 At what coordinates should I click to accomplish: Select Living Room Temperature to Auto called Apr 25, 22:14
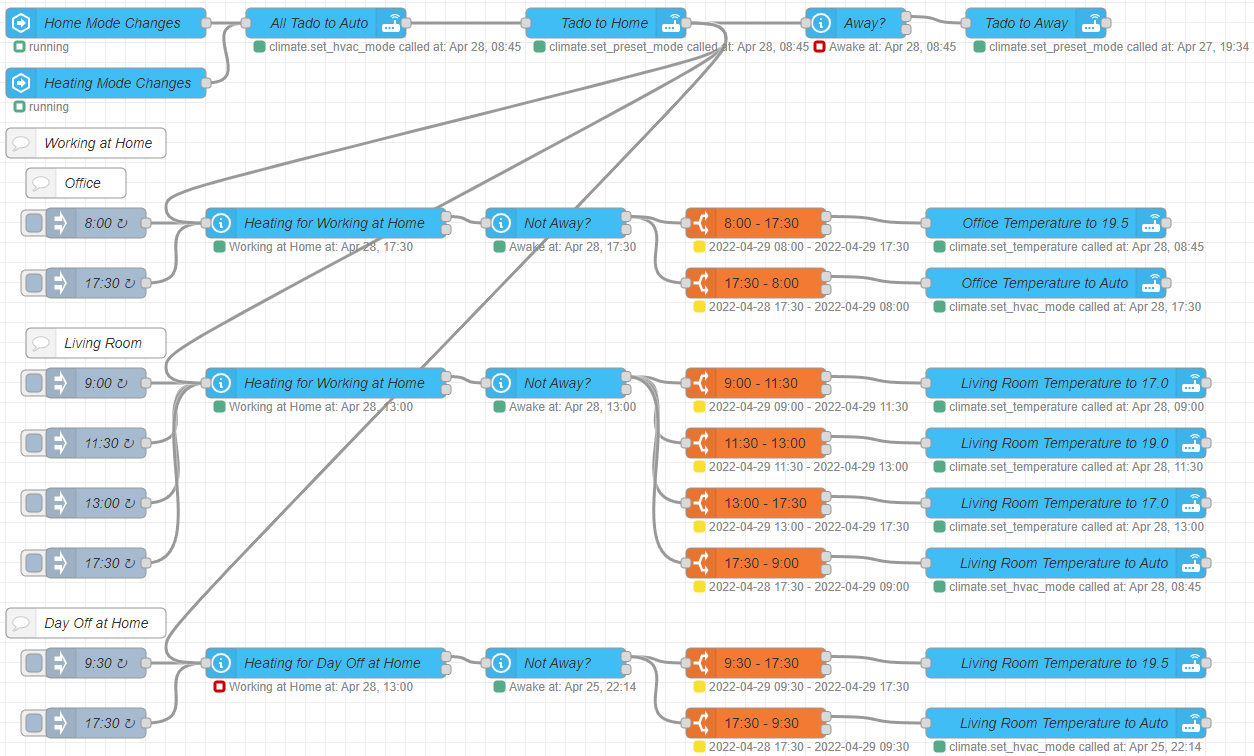click(x=1066, y=723)
